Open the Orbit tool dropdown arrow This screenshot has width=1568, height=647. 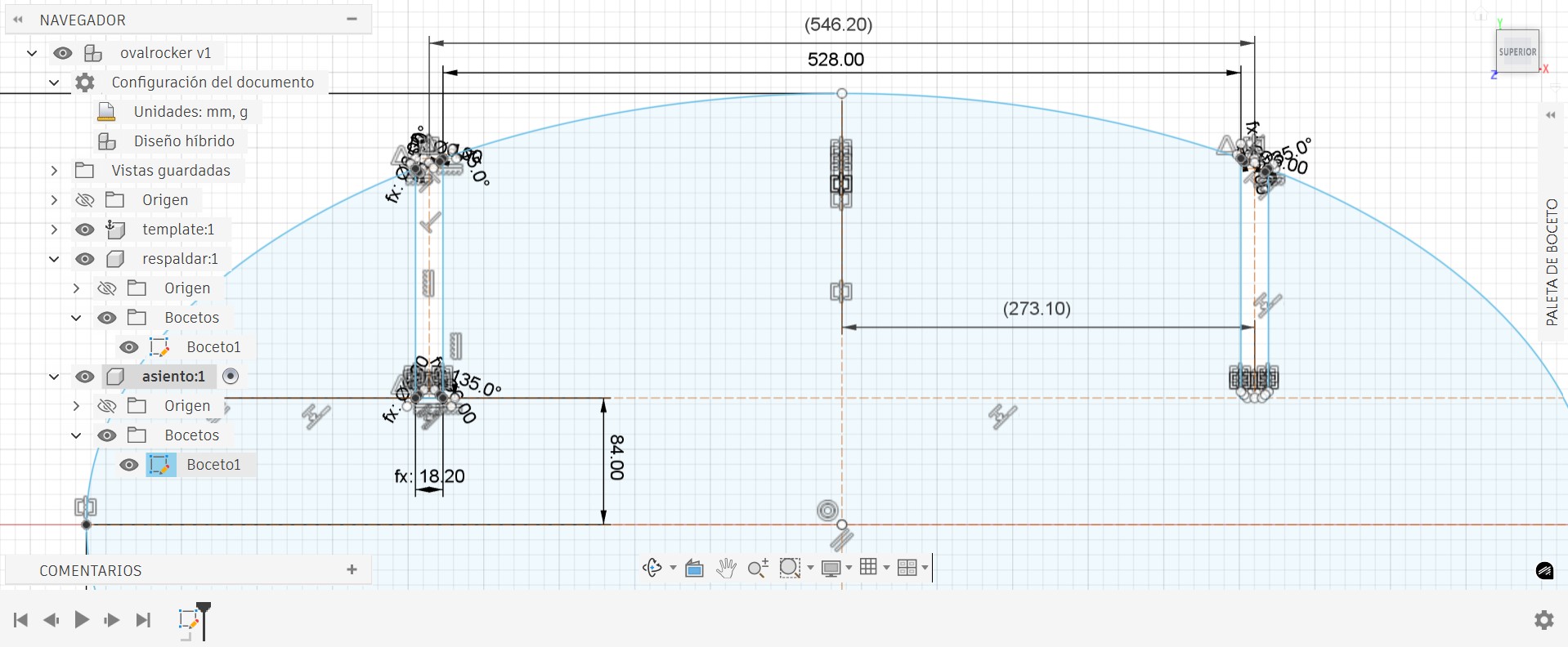[673, 568]
